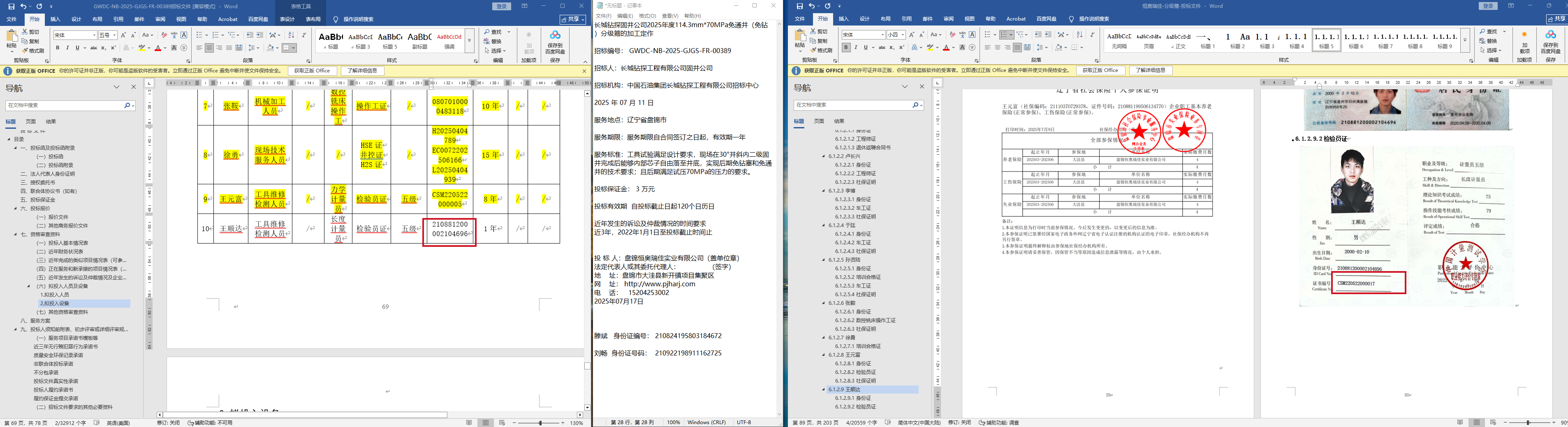Switch to 结果 tab in right navigation pane

pos(839,121)
